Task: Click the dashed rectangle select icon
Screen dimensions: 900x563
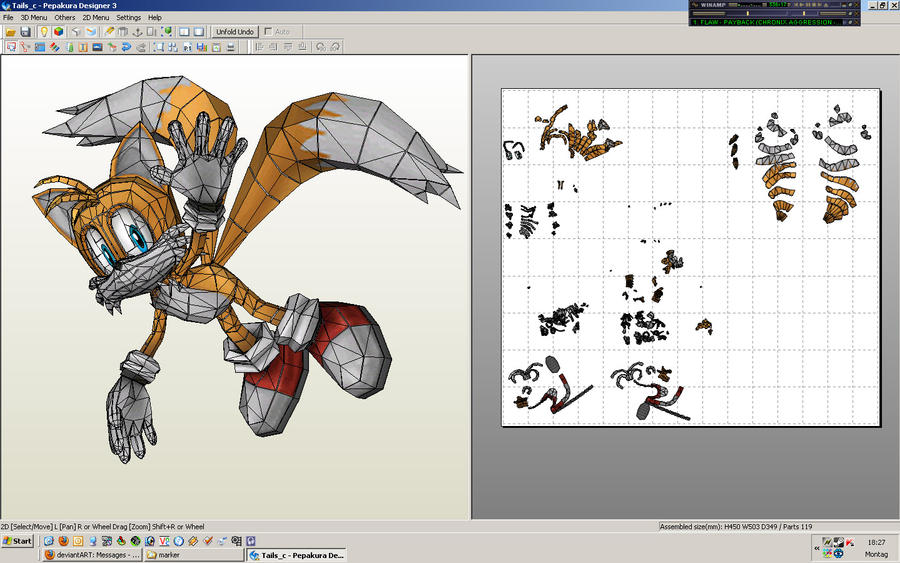Action: pyautogui.click(x=158, y=47)
